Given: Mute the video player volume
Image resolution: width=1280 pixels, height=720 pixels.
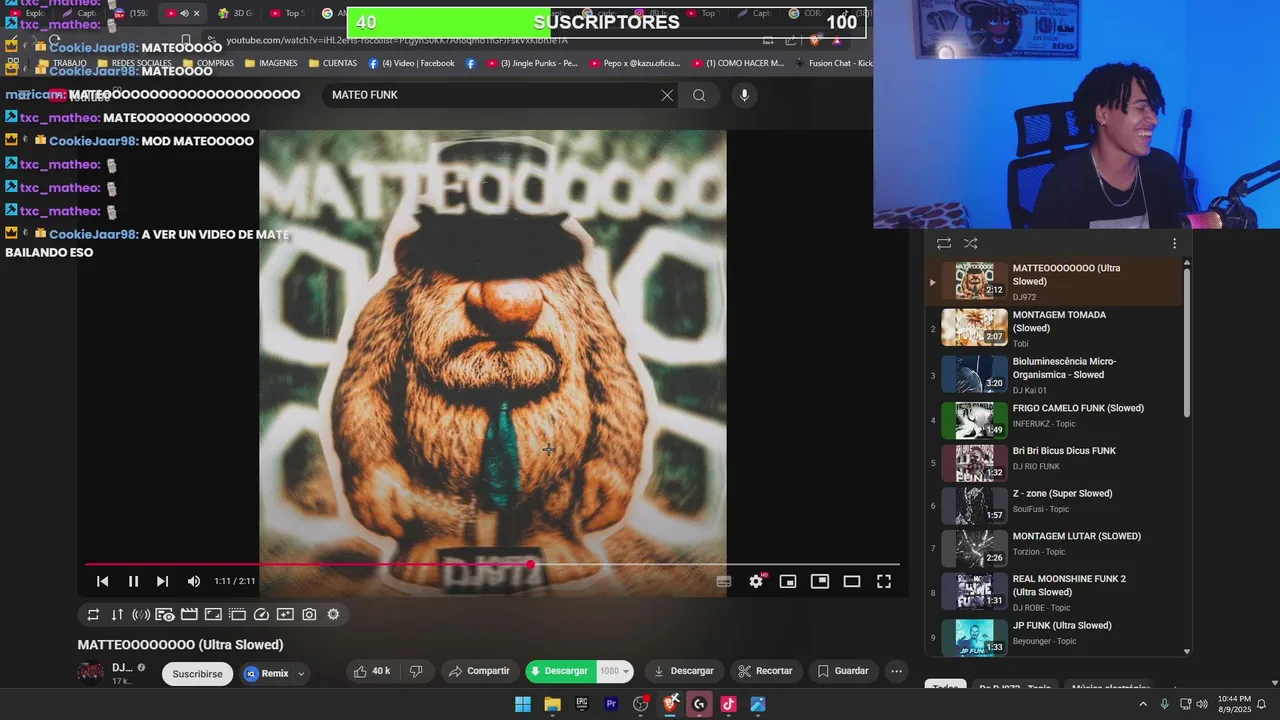Looking at the screenshot, I should [x=194, y=581].
